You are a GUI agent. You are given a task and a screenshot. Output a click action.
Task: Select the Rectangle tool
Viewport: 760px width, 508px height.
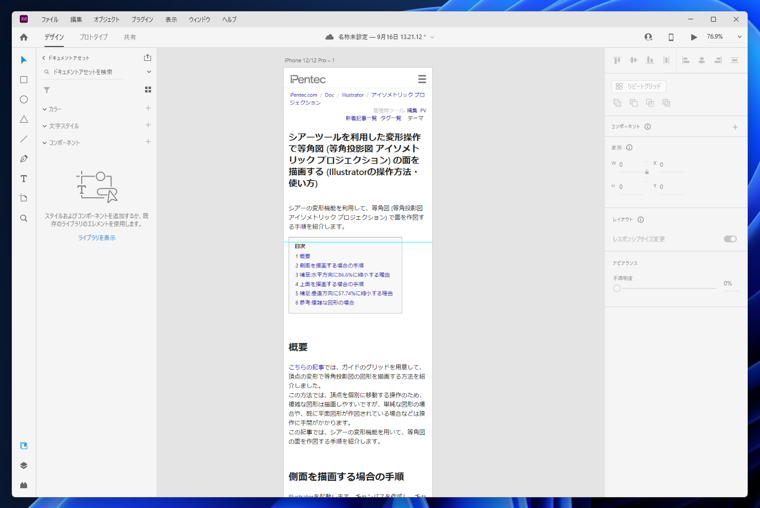23,79
